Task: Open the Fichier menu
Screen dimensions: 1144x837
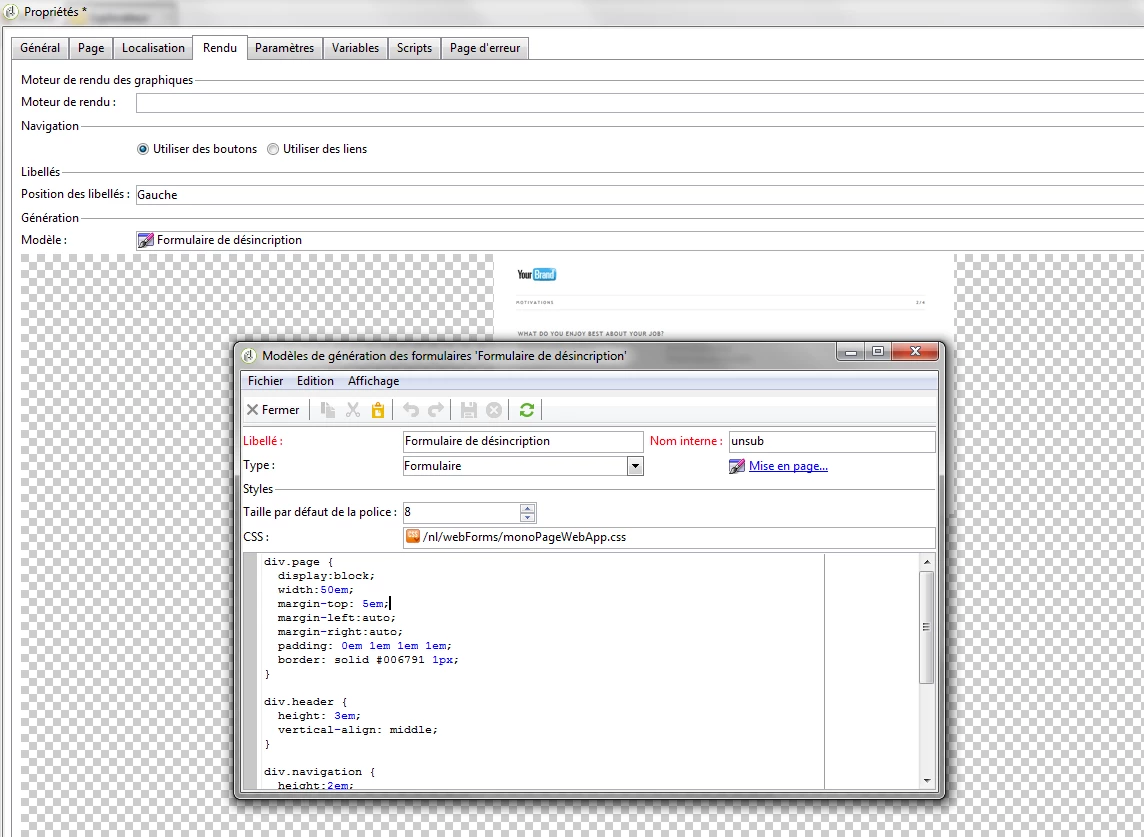Action: click(x=266, y=381)
